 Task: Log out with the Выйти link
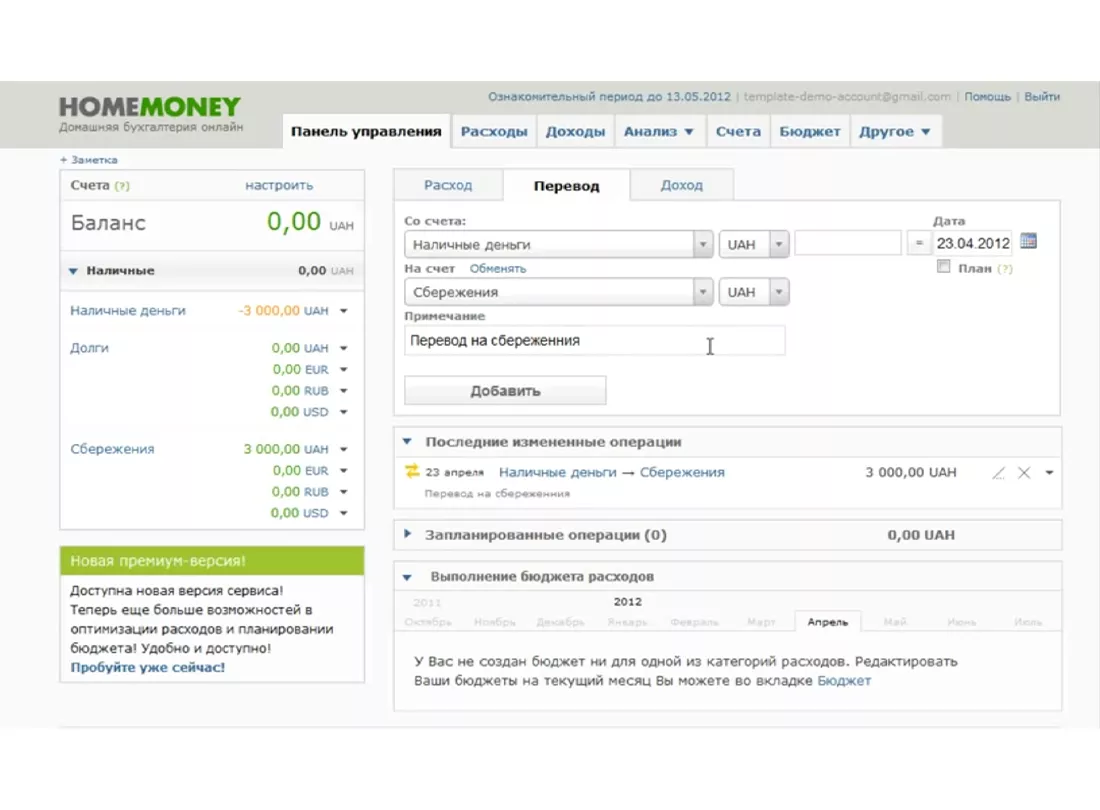[x=1042, y=97]
